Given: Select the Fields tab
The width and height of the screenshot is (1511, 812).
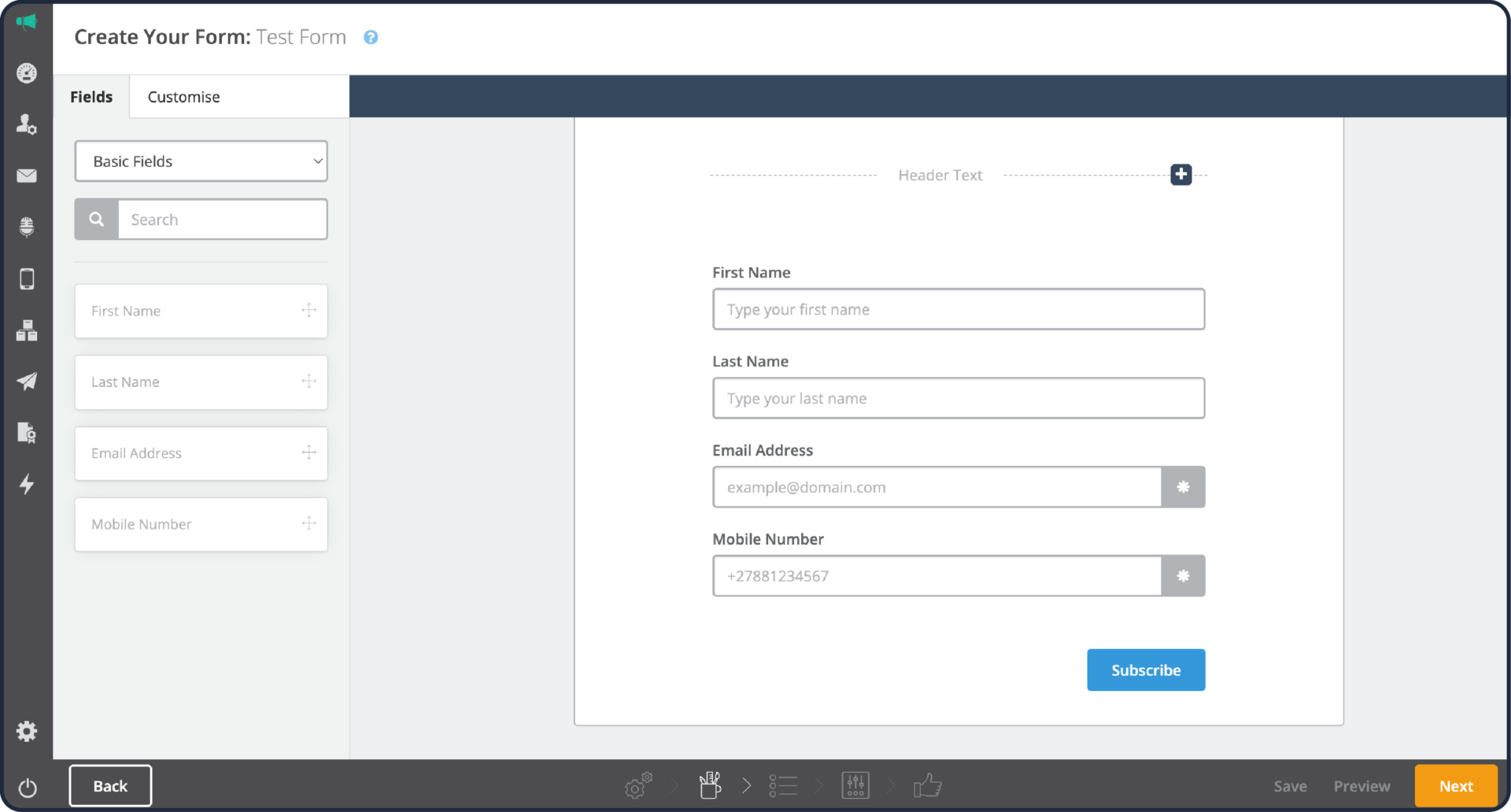Looking at the screenshot, I should tap(91, 96).
